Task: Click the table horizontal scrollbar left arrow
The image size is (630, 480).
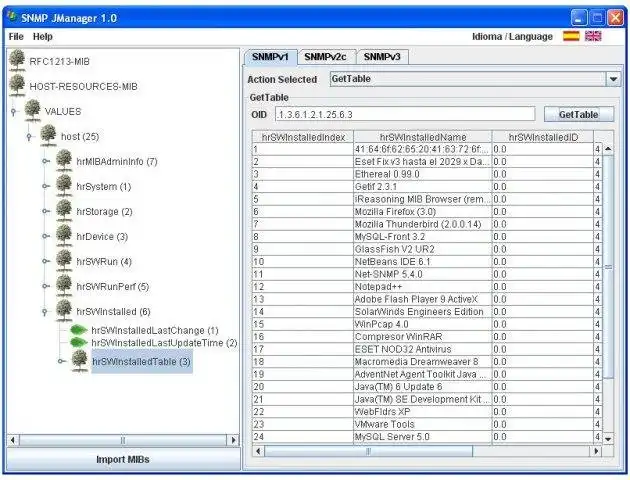Action: tap(258, 451)
